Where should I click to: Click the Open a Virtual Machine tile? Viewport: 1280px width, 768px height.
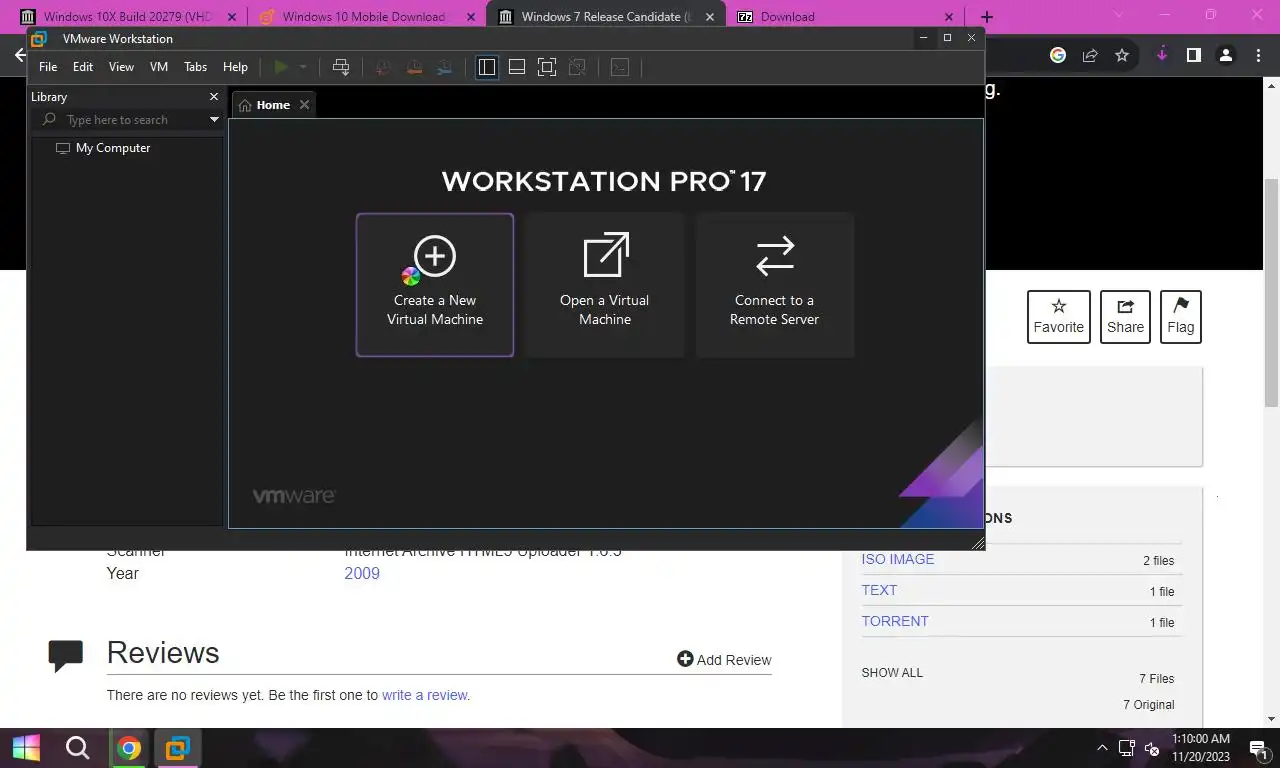(x=604, y=284)
